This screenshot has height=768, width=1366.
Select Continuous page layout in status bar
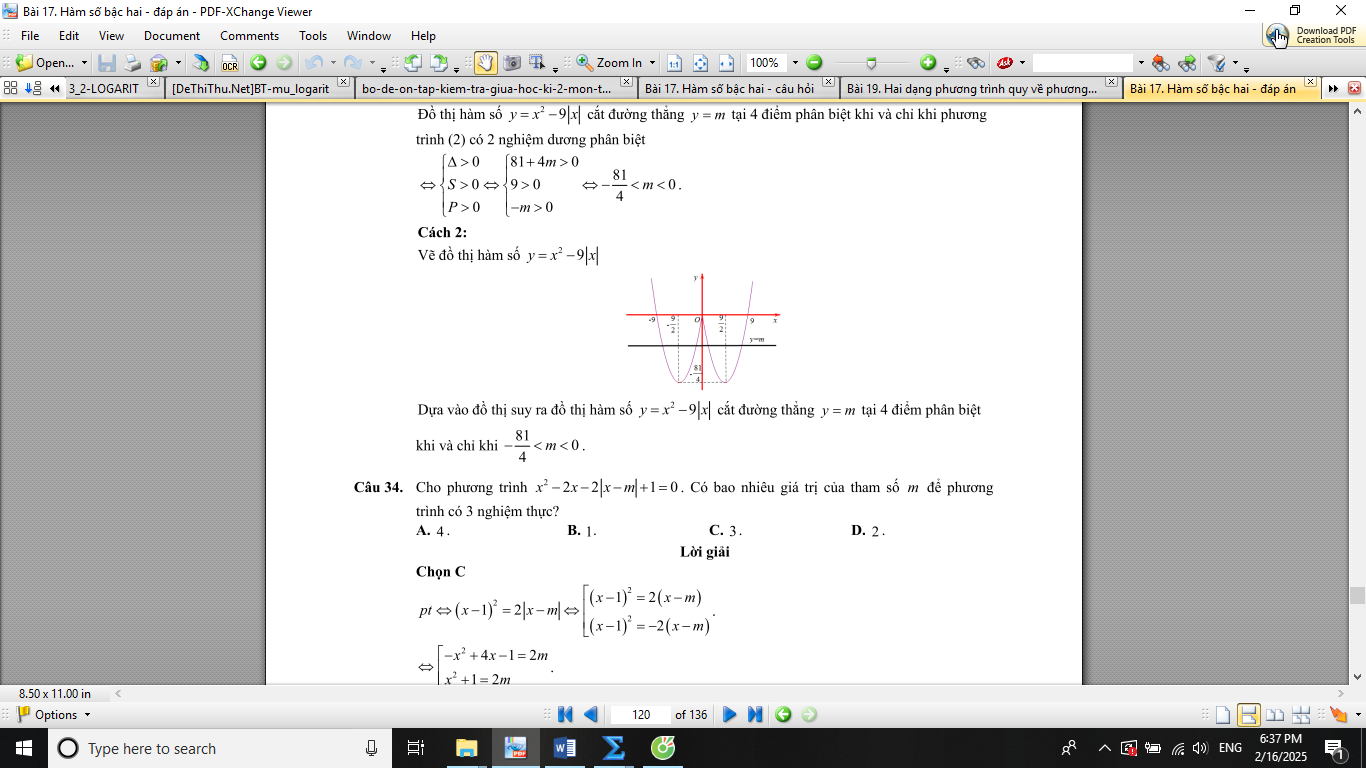click(x=1248, y=714)
